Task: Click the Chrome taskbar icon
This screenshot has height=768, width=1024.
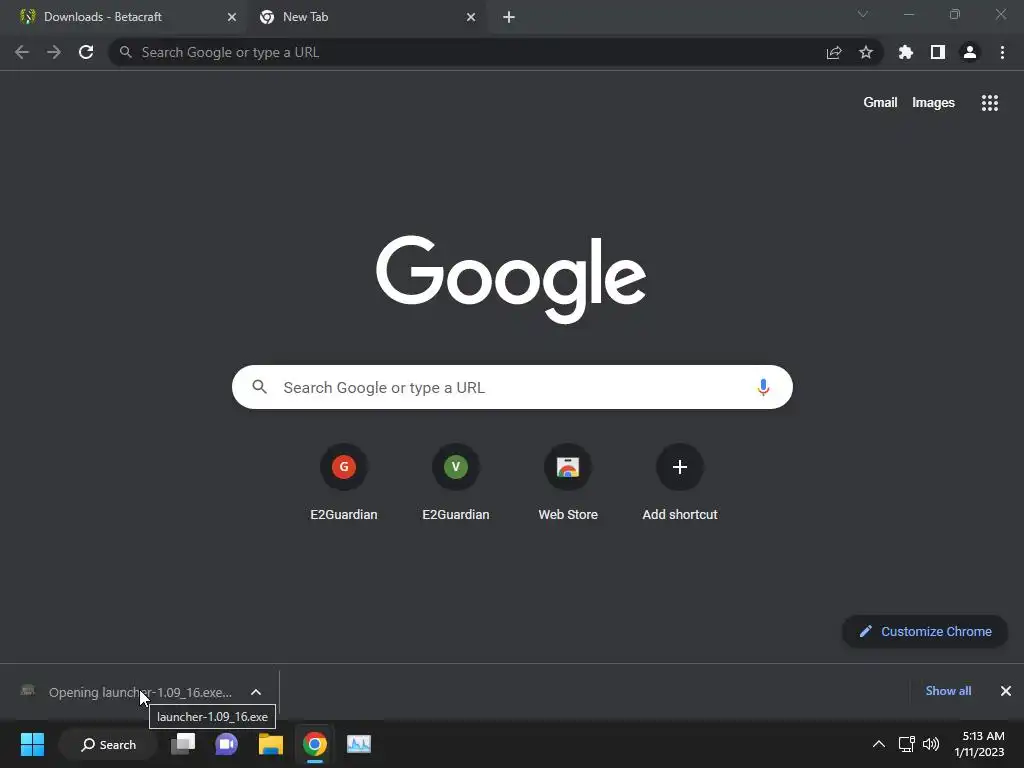Action: tap(315, 744)
